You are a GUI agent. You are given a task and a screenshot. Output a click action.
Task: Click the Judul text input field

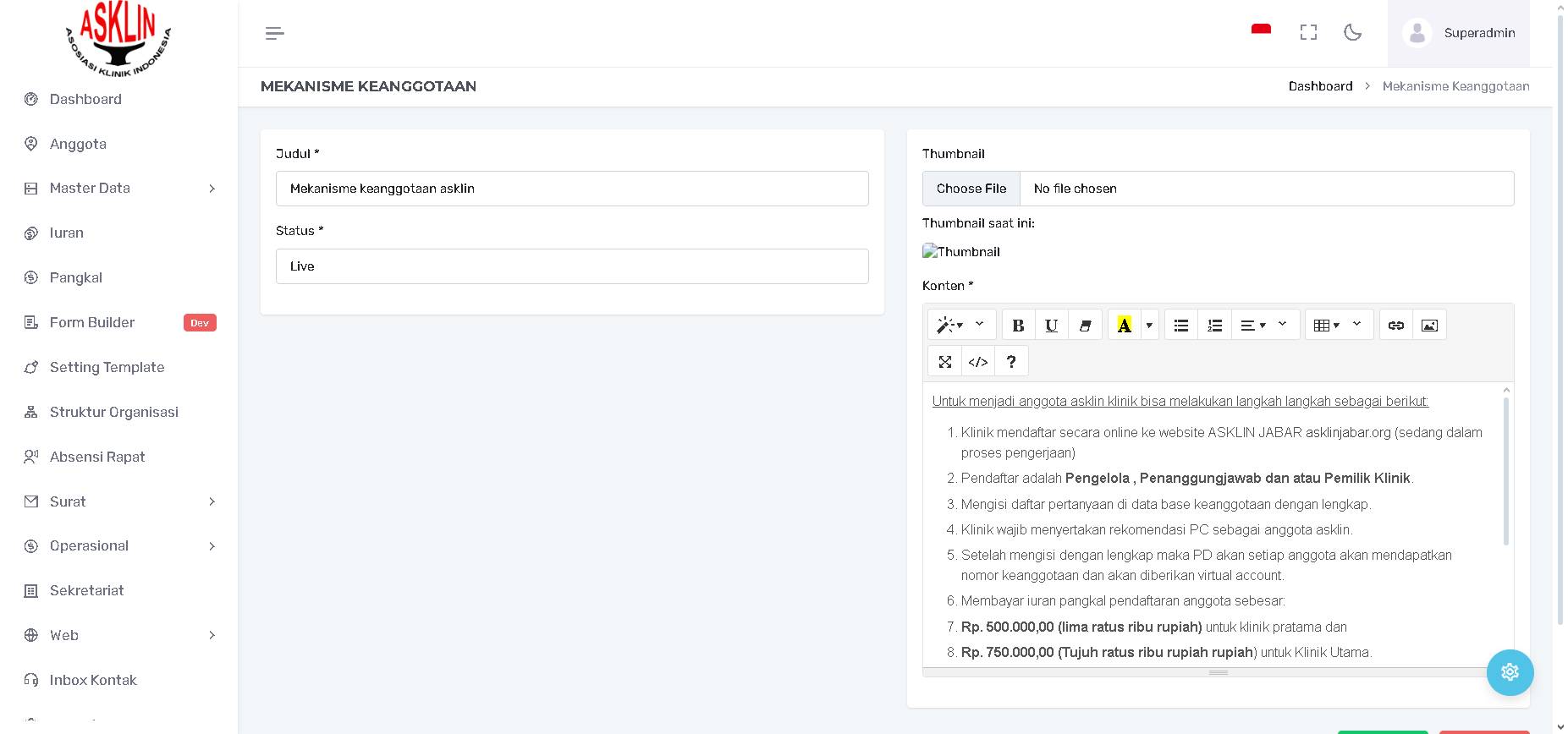tap(572, 189)
